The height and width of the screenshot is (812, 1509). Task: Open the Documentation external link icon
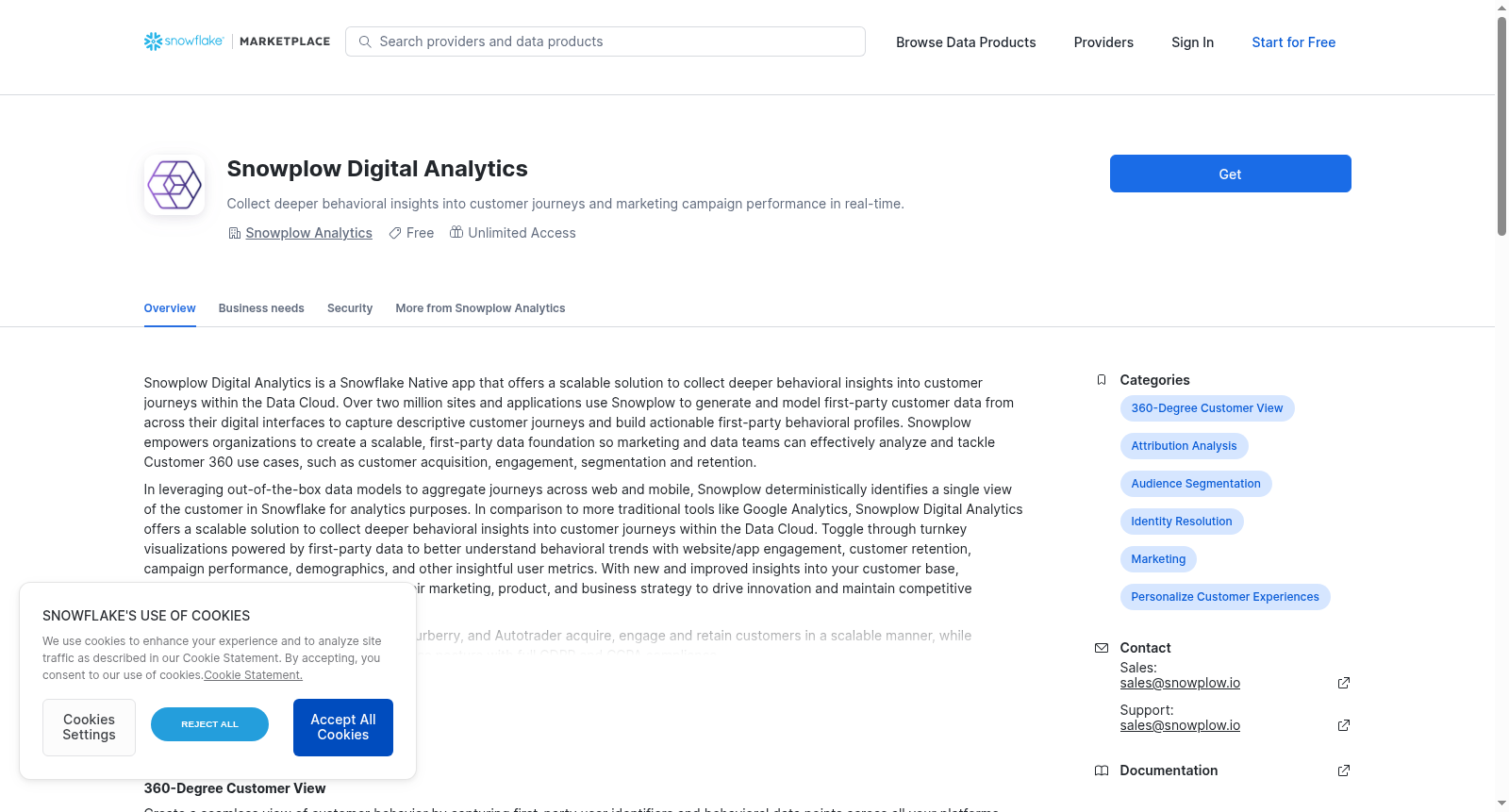(1344, 771)
